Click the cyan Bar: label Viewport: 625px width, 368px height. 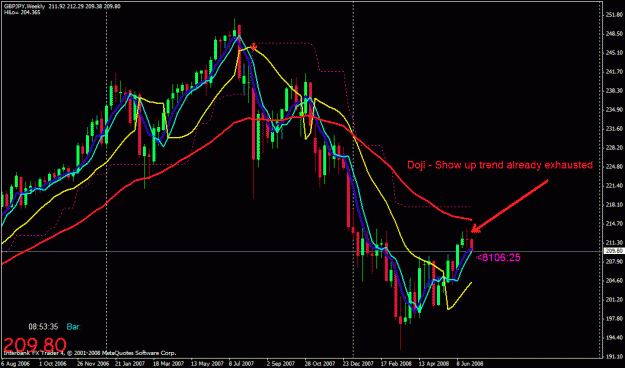click(73, 327)
